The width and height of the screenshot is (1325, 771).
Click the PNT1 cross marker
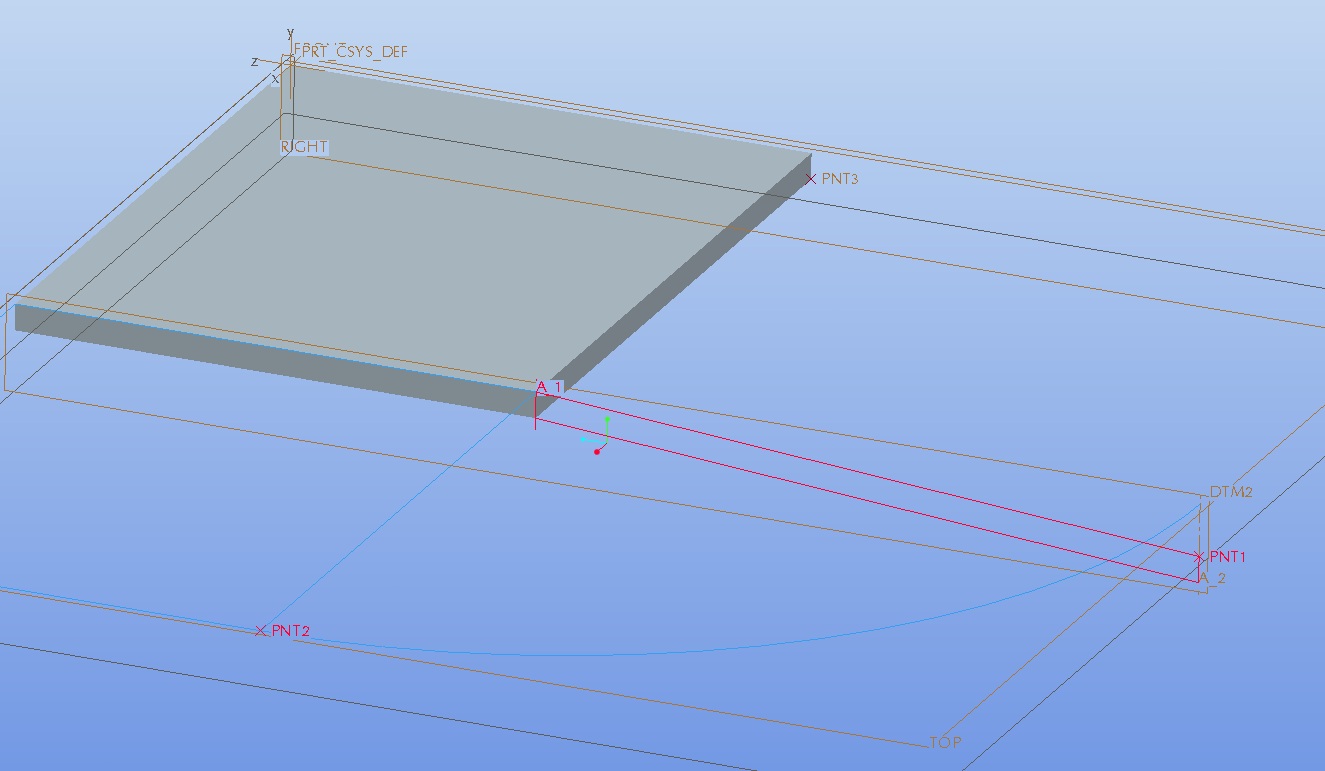1199,556
